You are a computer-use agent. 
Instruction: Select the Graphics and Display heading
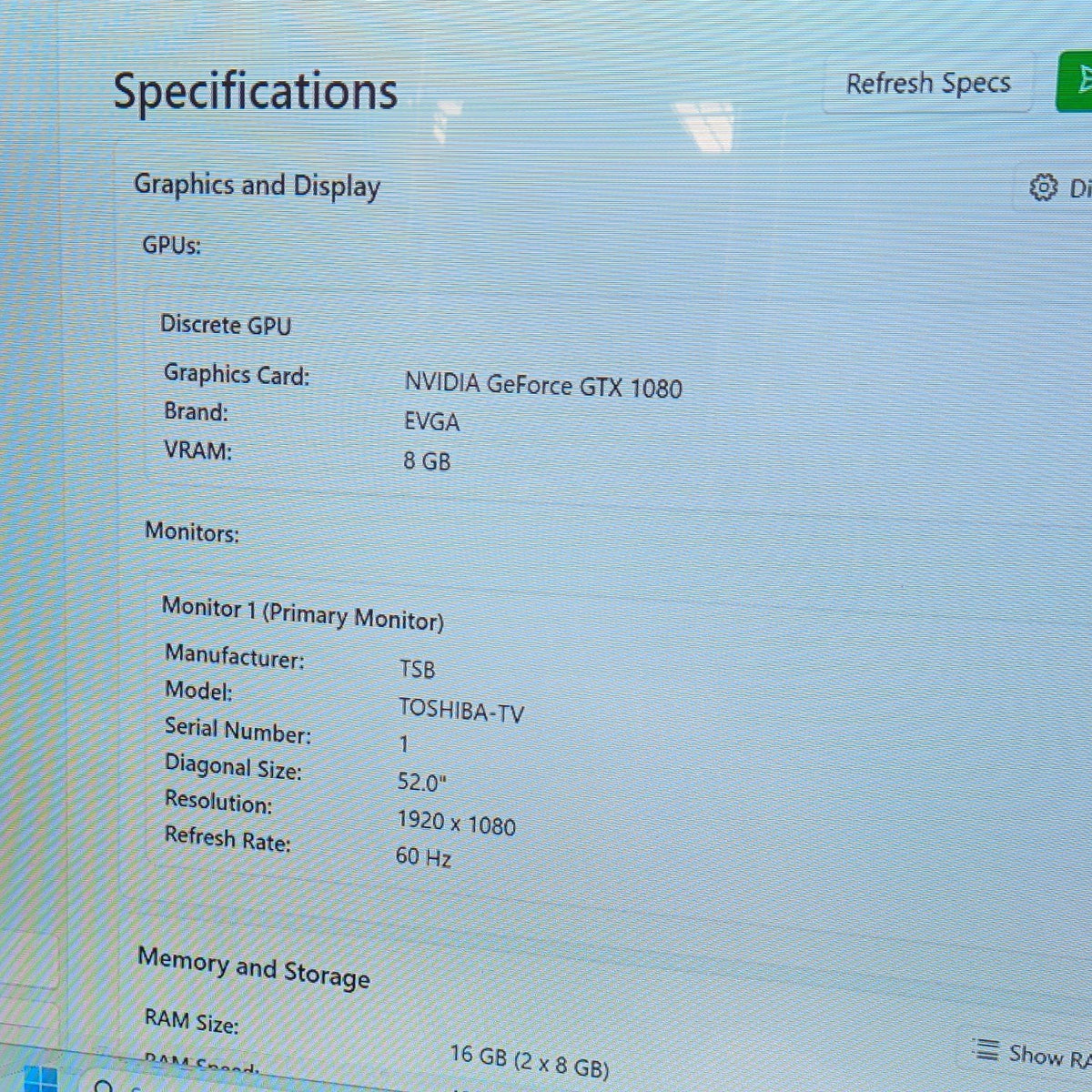pyautogui.click(x=258, y=186)
